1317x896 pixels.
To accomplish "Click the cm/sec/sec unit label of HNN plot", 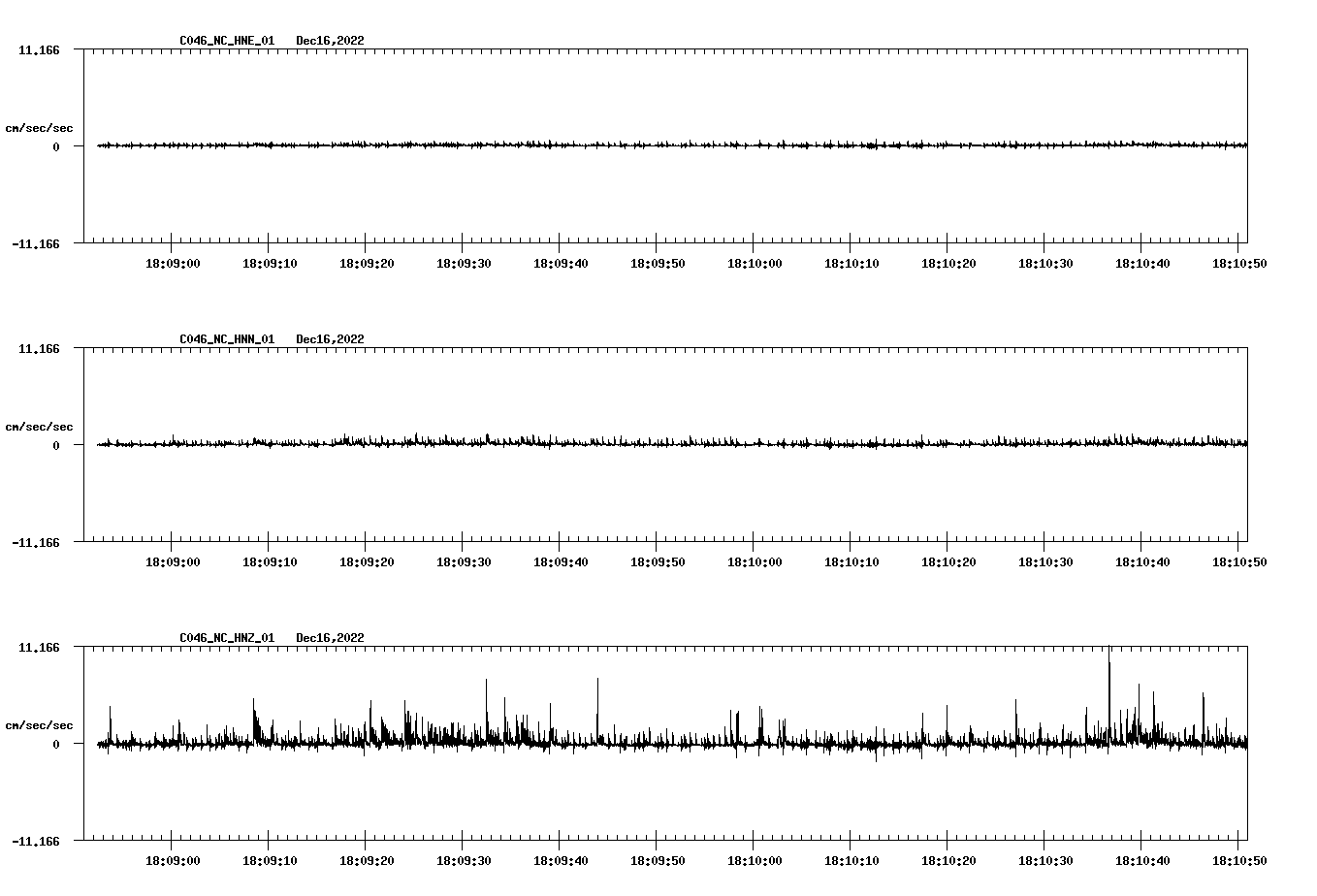I will click(x=39, y=427).
